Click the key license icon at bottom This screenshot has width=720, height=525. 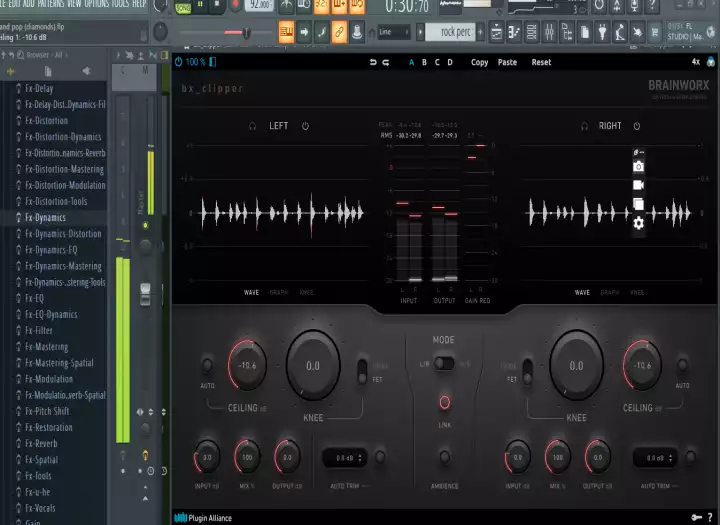coord(697,518)
